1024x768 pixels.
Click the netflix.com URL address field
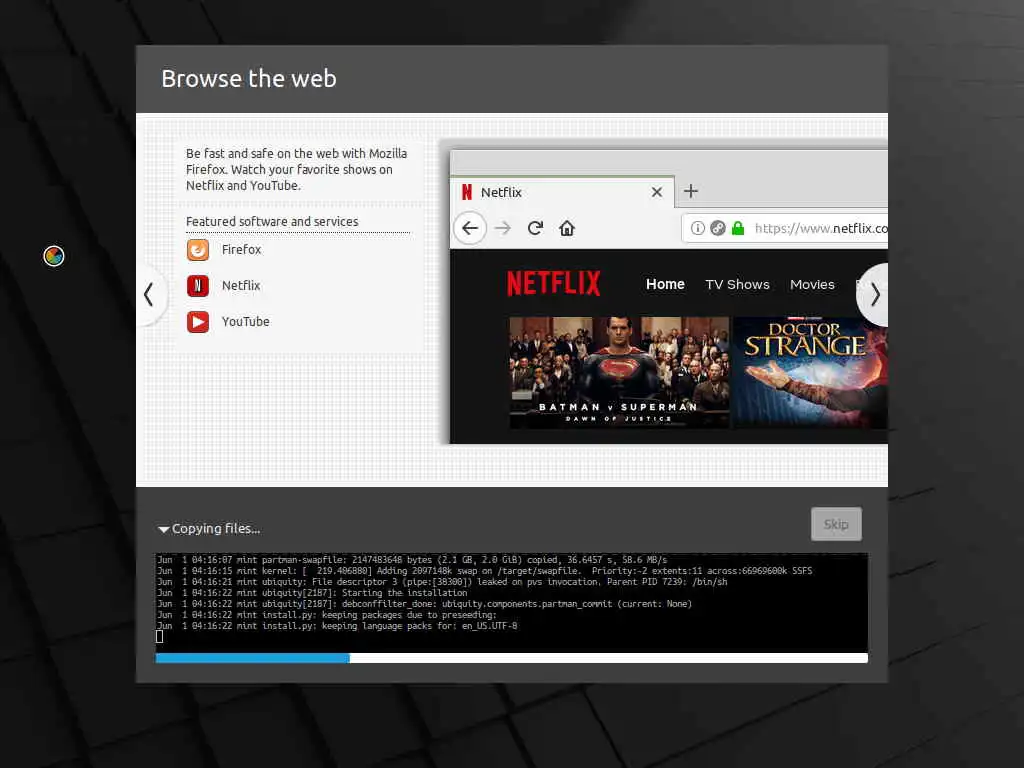(x=784, y=228)
